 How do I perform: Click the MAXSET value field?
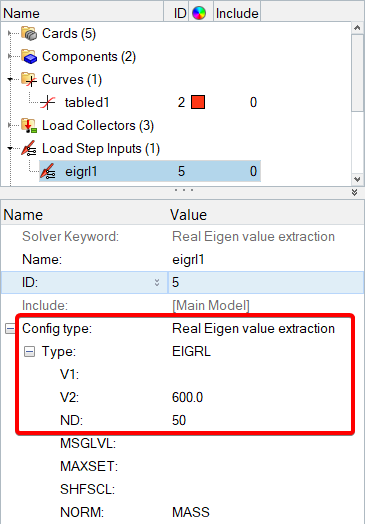pyautogui.click(x=266, y=467)
